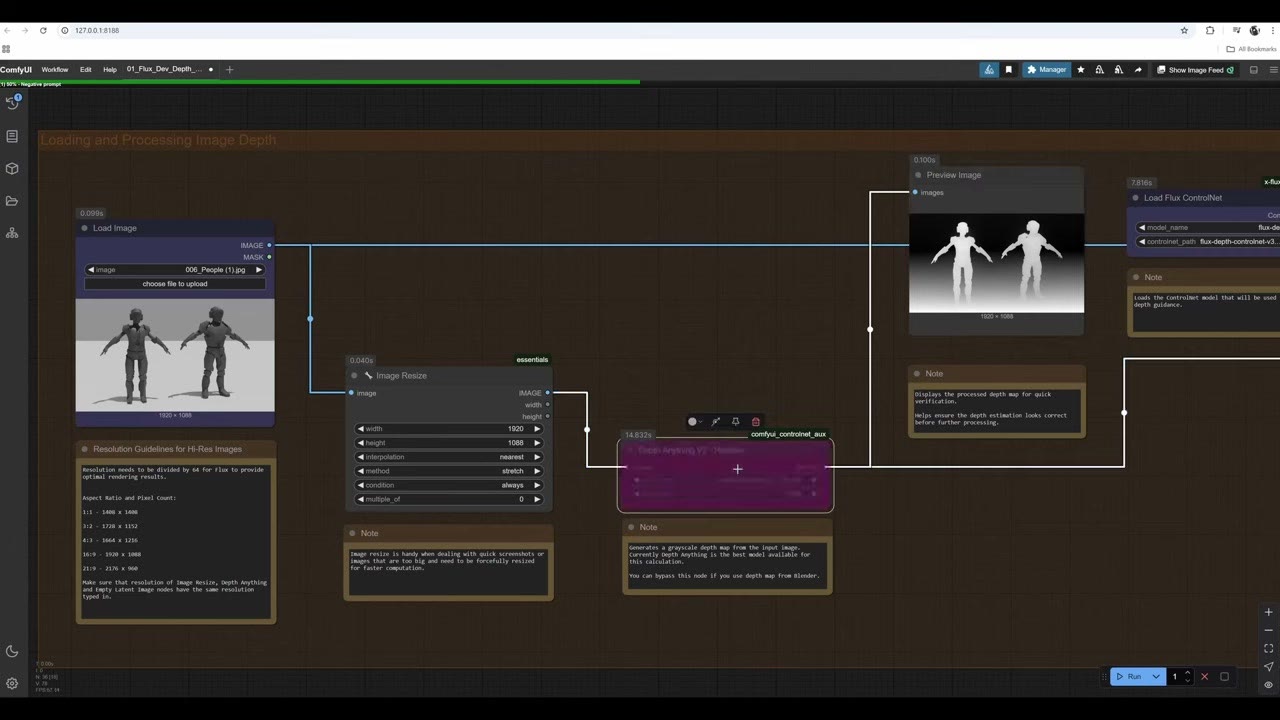
Task: Open the interpolation nearest selector
Action: point(449,457)
